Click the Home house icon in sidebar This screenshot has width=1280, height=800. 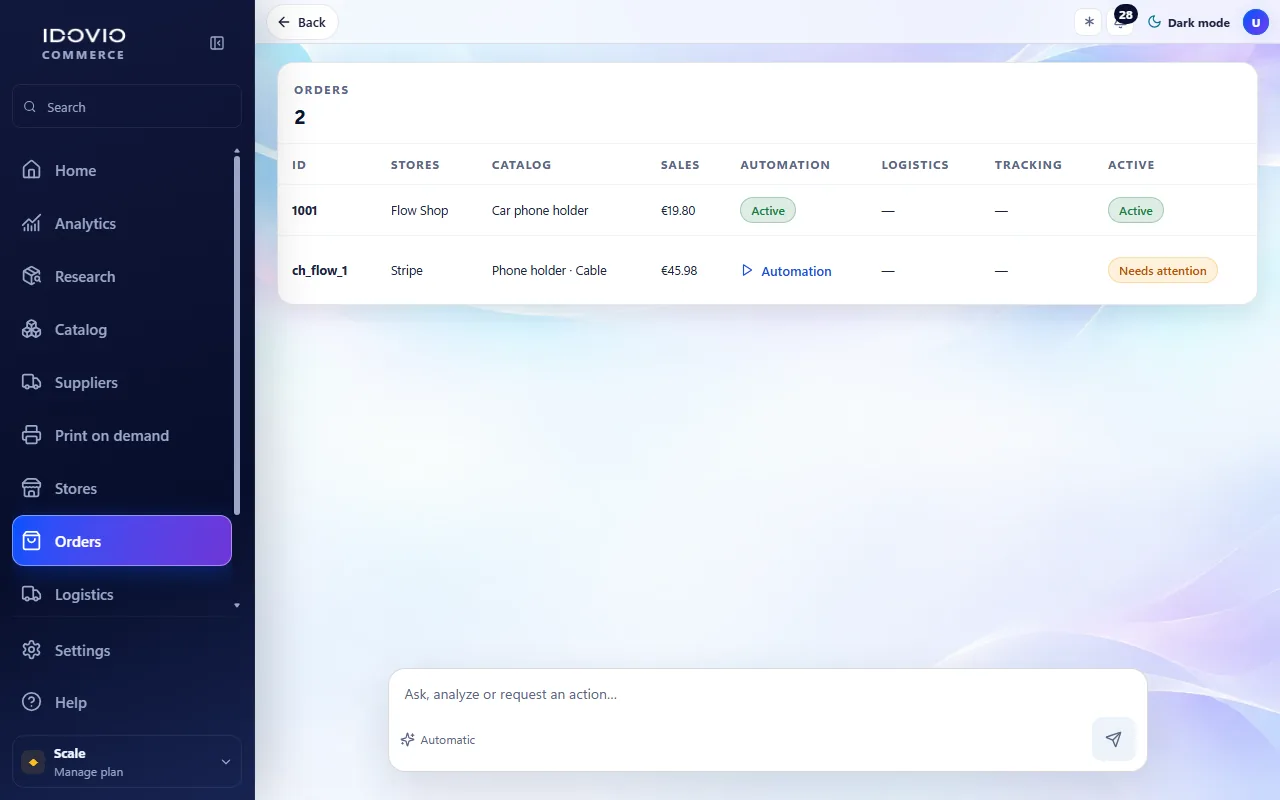(32, 170)
